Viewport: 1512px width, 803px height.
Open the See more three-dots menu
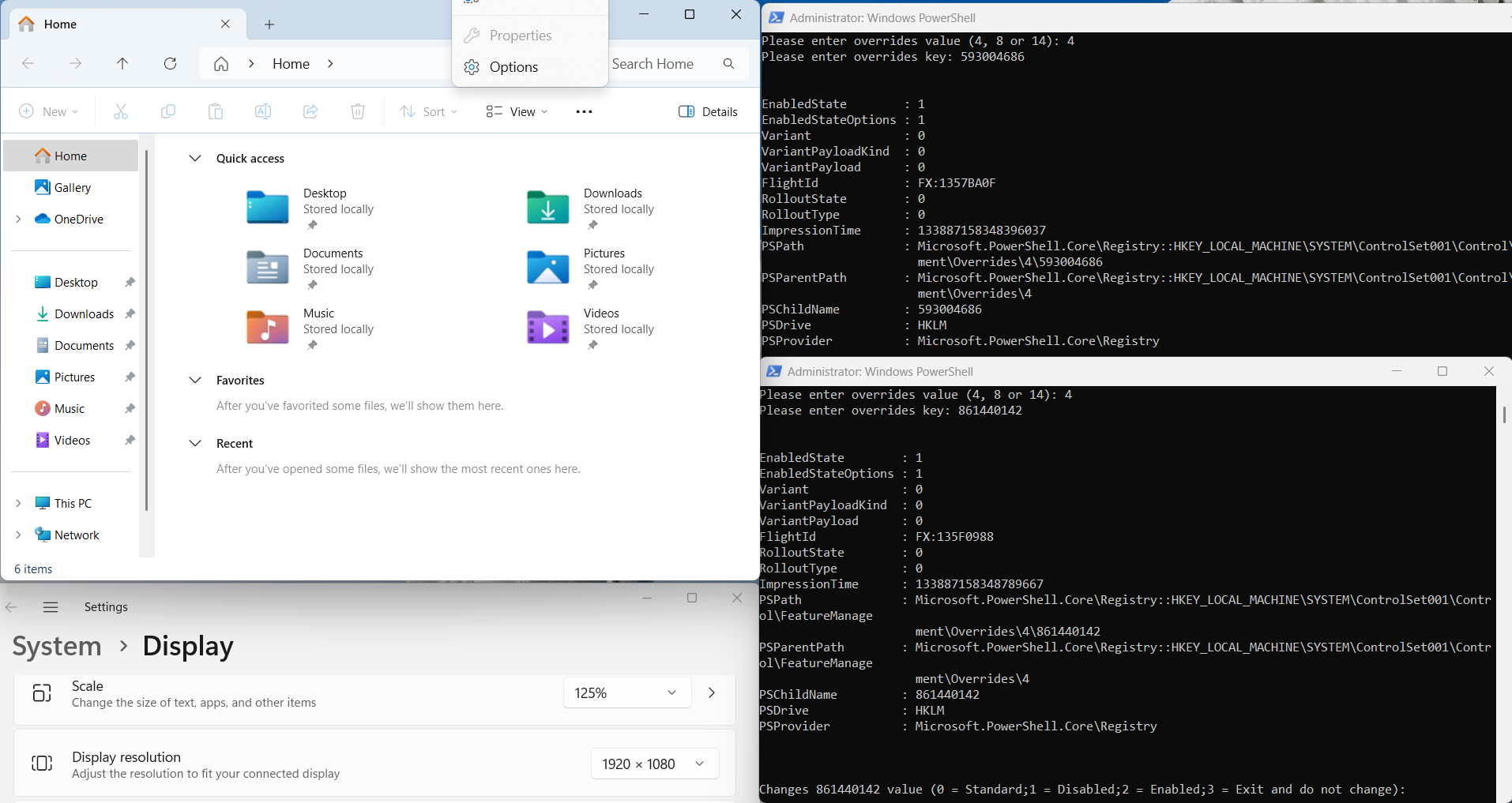tap(585, 111)
